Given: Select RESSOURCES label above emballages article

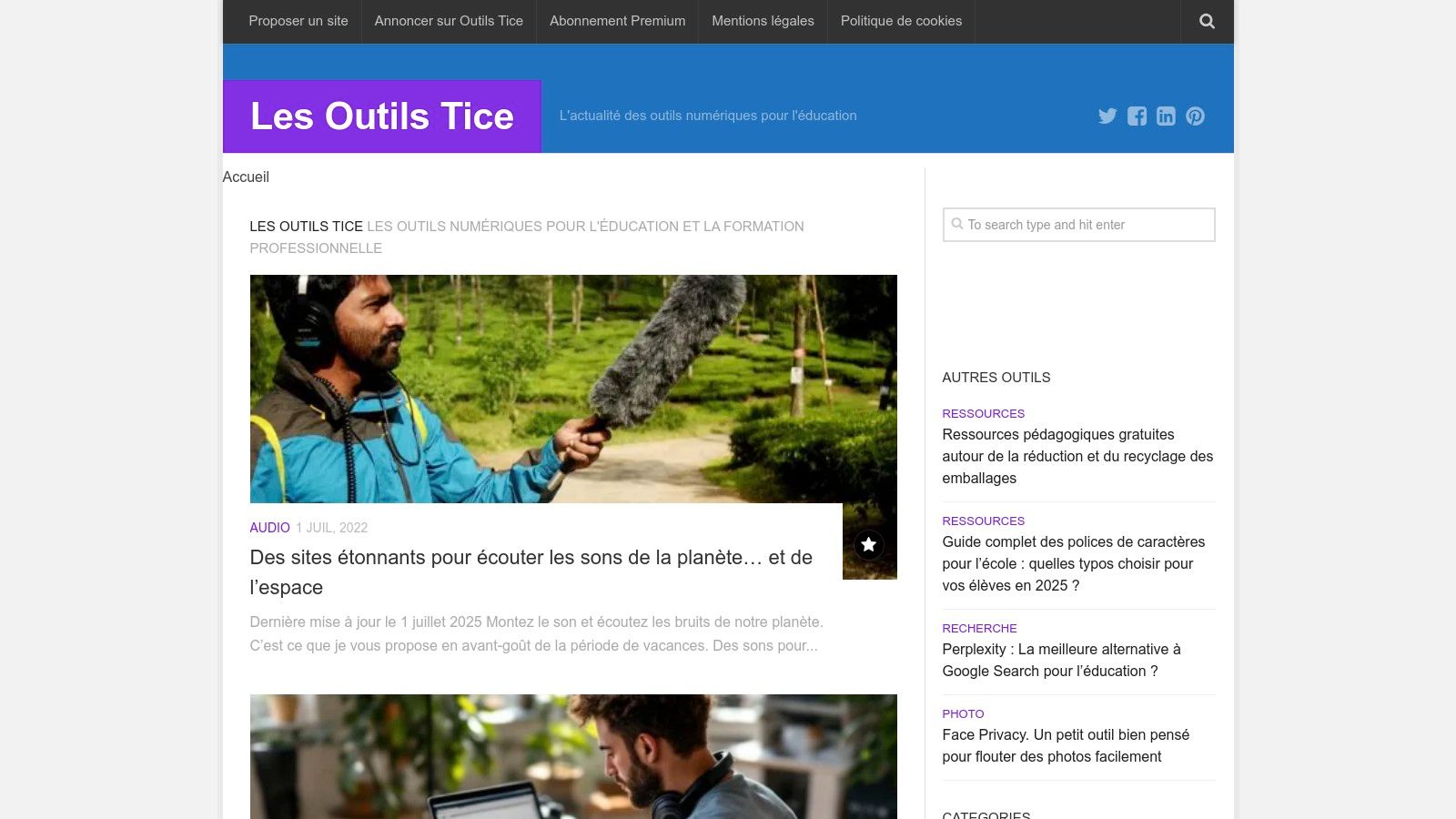Looking at the screenshot, I should pyautogui.click(x=983, y=413).
